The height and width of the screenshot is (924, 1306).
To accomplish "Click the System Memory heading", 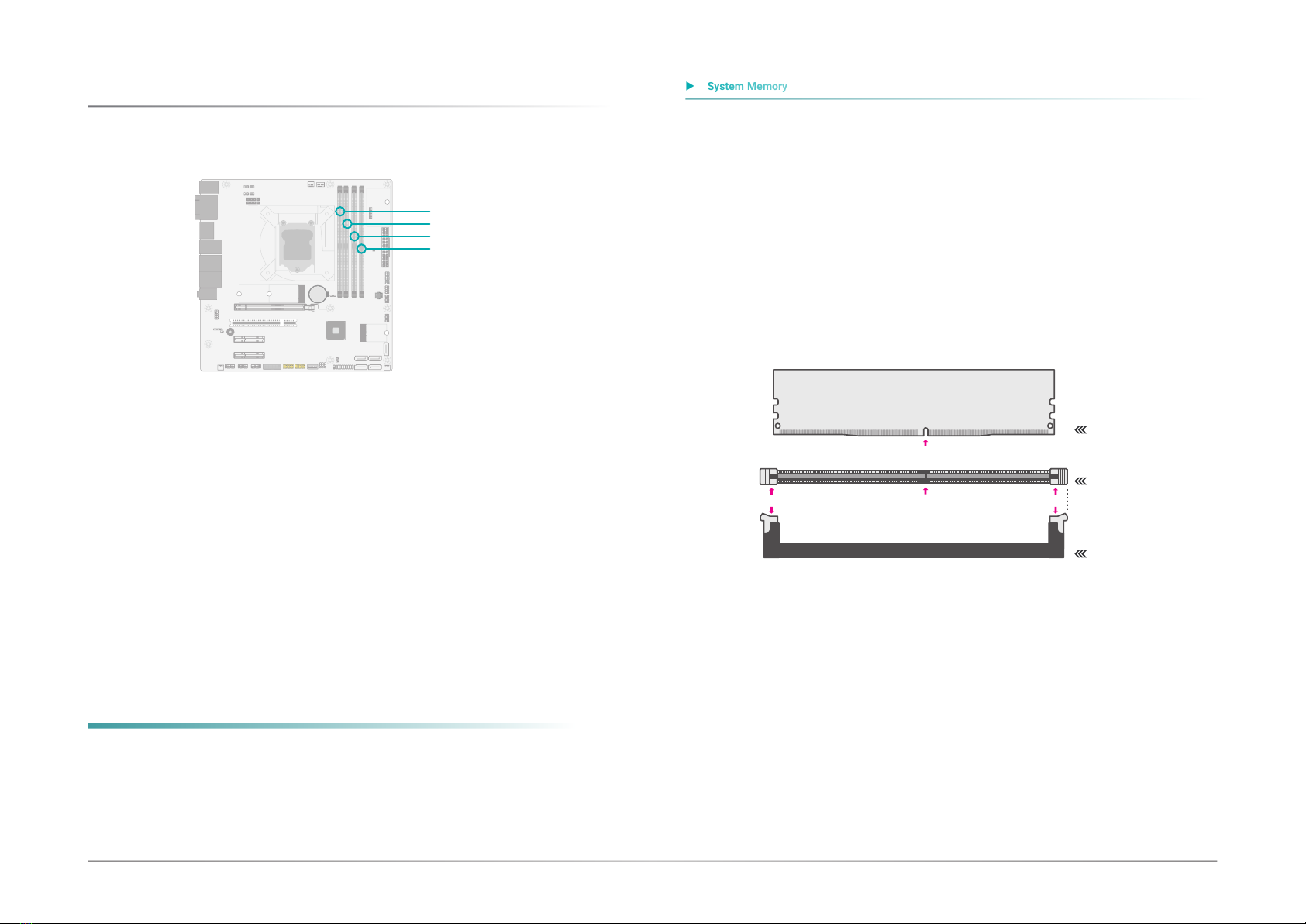I will pos(746,86).
